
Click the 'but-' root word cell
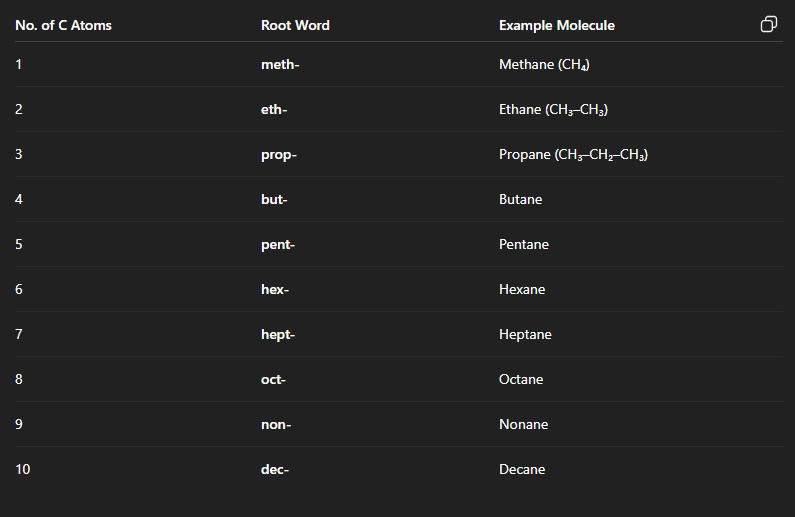[x=274, y=199]
